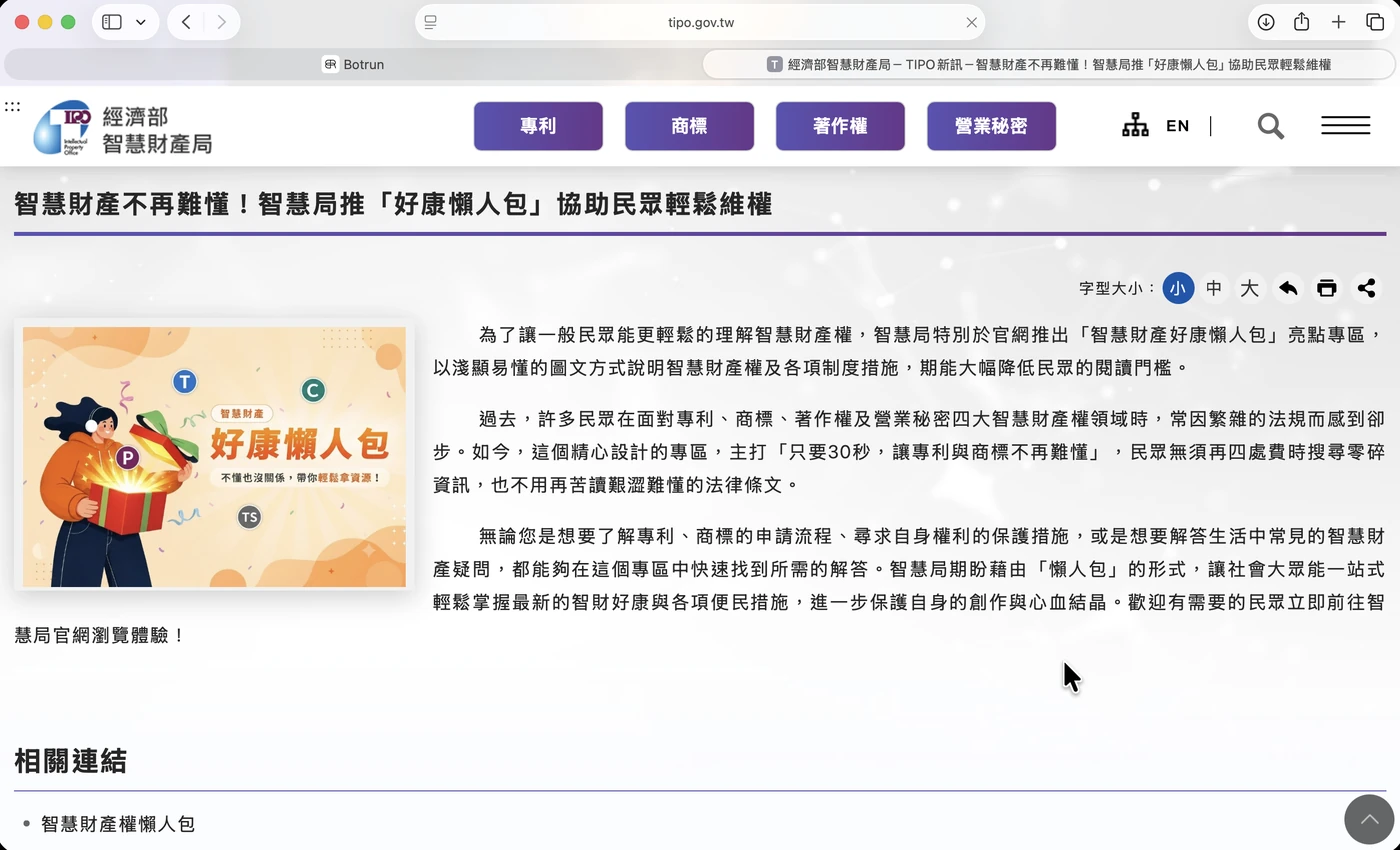Screen dimensions: 1400x850
Task: Open the 專利 menu
Action: 538,126
